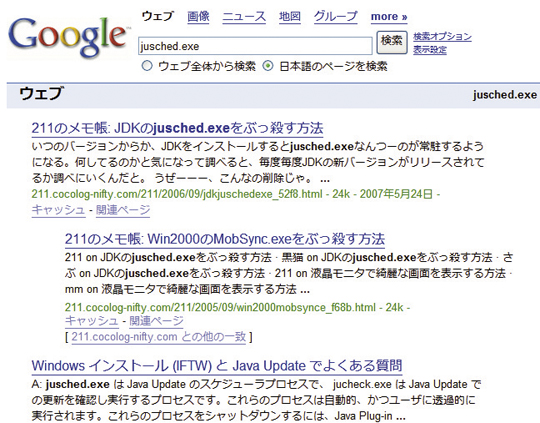This screenshot has width=540, height=423.
Task: Open 表示設定 link
Action: coord(430,50)
